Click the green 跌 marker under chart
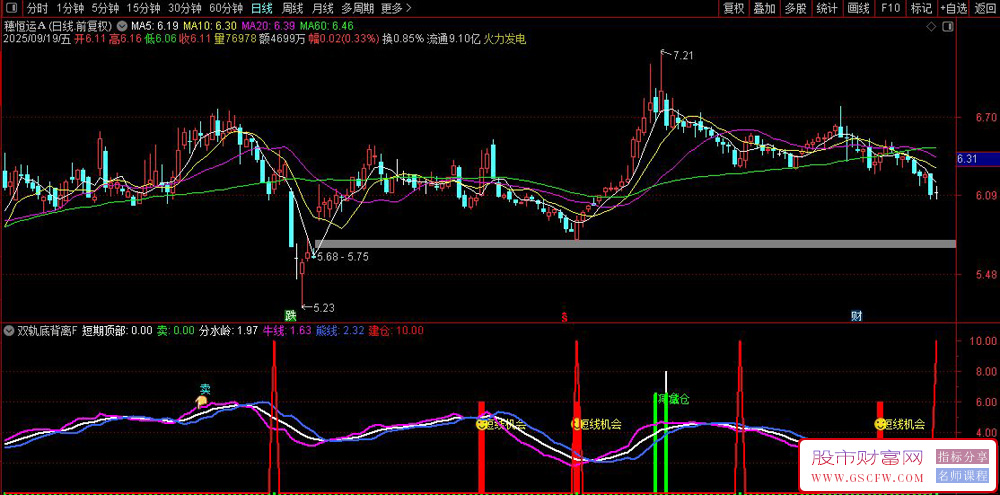The width and height of the screenshot is (1000, 495). click(290, 315)
